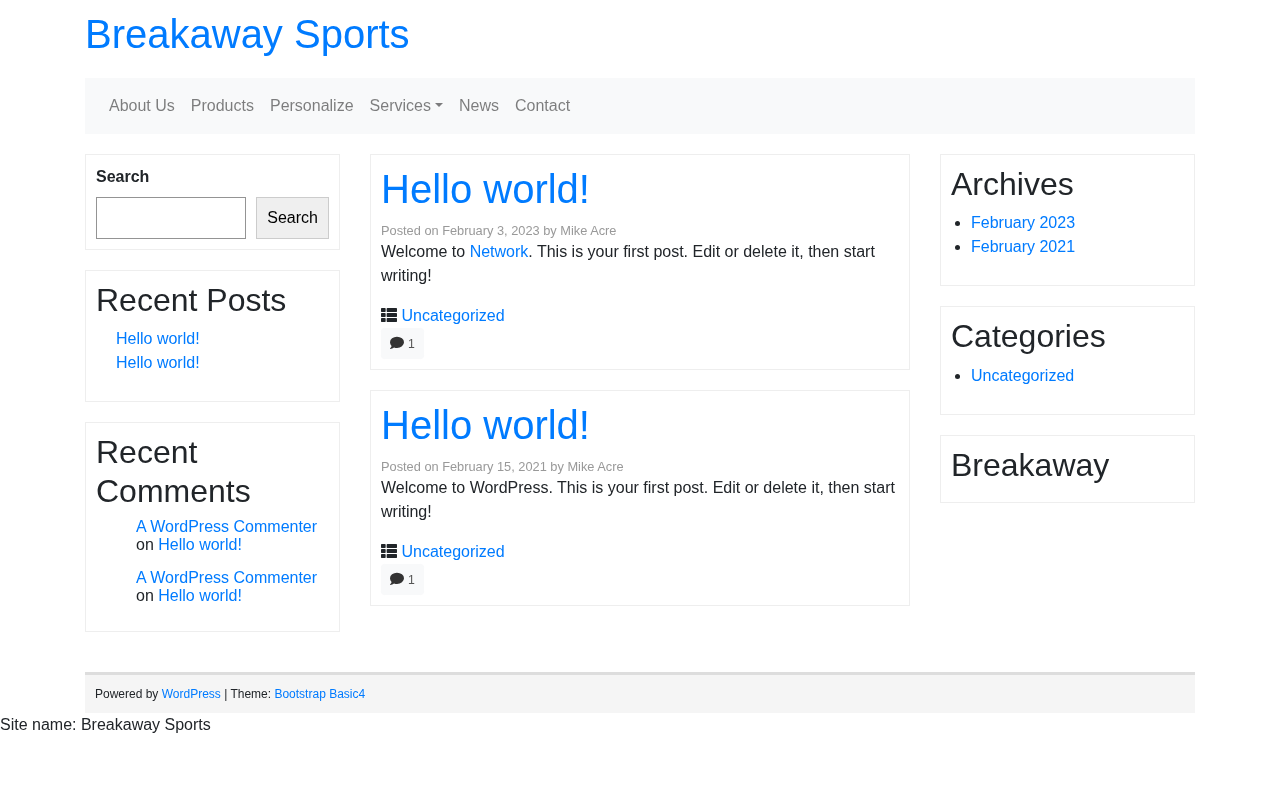
Task: Select the News menu item
Action: [479, 106]
